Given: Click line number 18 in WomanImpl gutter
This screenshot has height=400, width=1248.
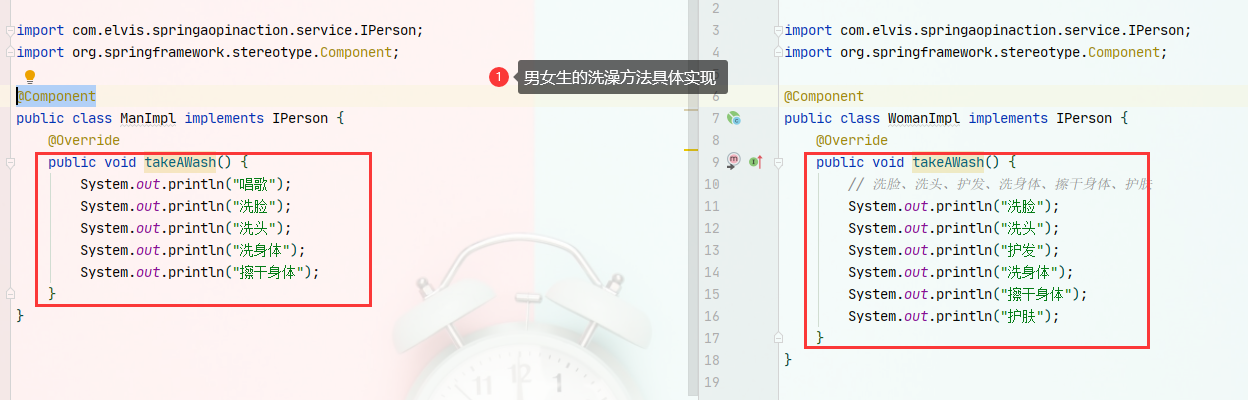Looking at the screenshot, I should pos(711,360).
